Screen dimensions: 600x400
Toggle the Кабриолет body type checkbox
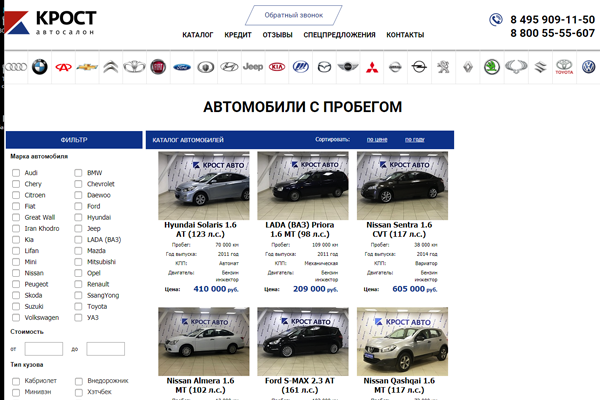[16, 381]
